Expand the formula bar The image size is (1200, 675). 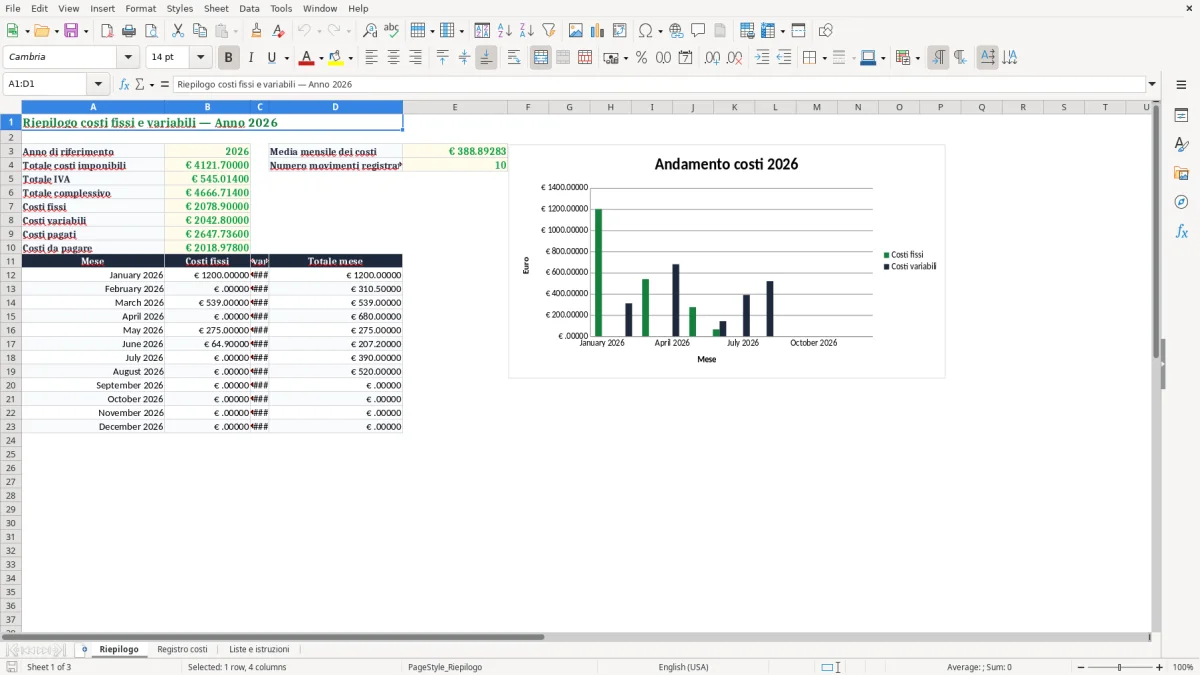pyautogui.click(x=1152, y=85)
